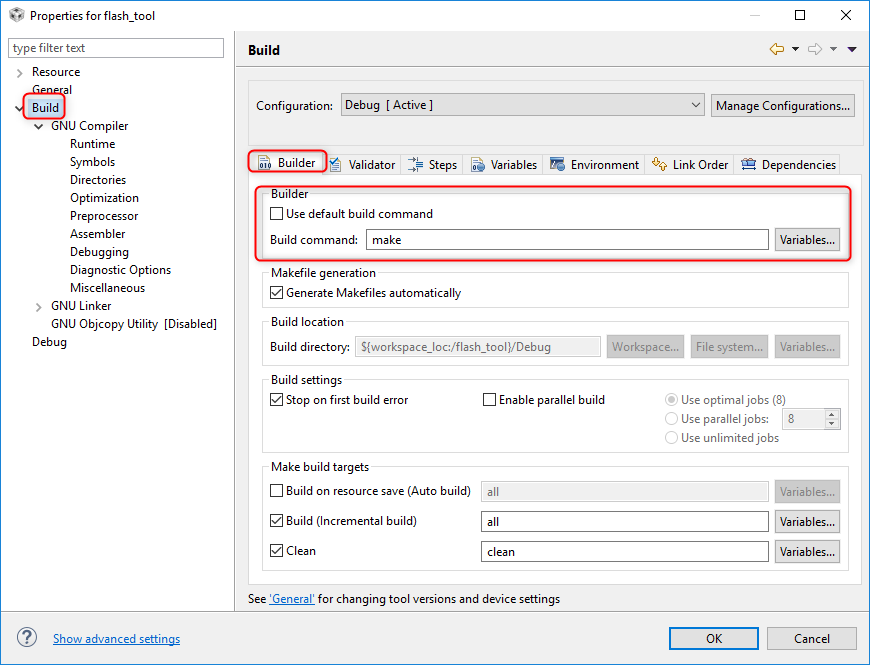This screenshot has height=665, width=870.
Task: Expand the GNU Linker tree node
Action: tap(38, 306)
